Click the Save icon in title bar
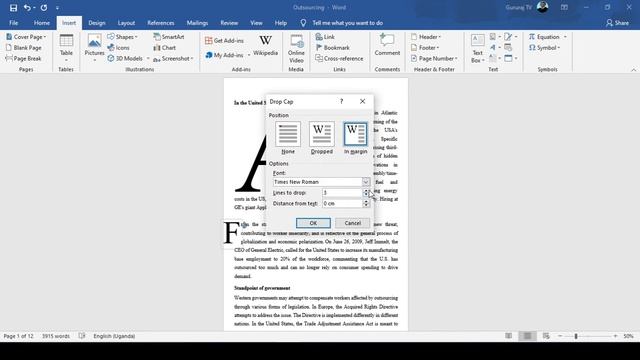 pyautogui.click(x=13, y=8)
